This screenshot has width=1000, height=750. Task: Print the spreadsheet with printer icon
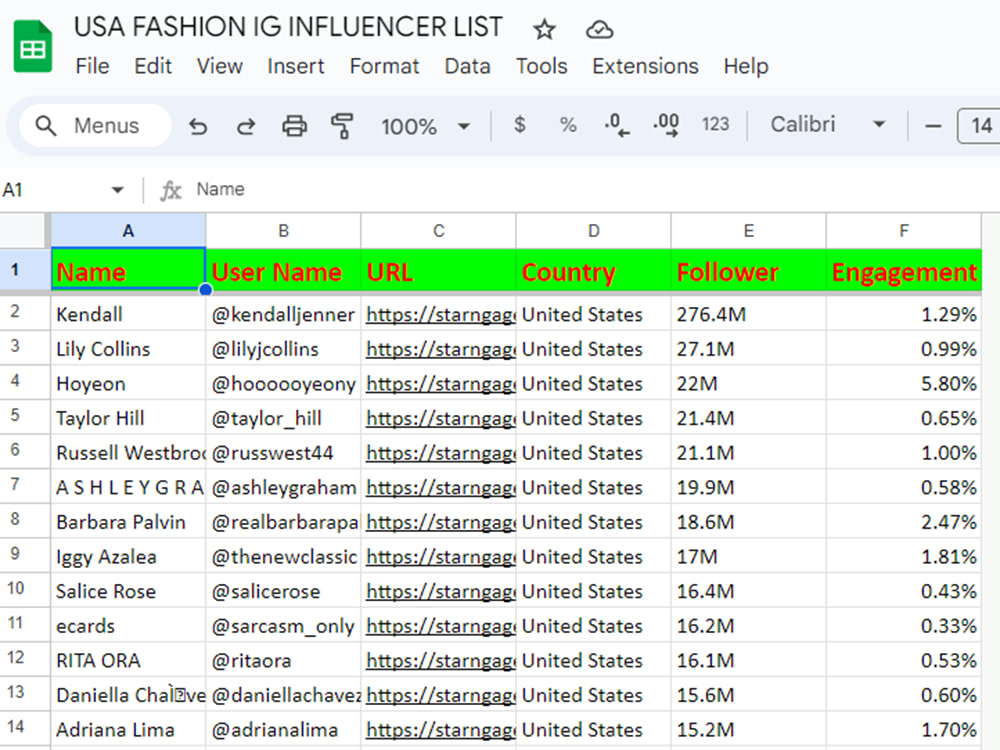point(294,126)
